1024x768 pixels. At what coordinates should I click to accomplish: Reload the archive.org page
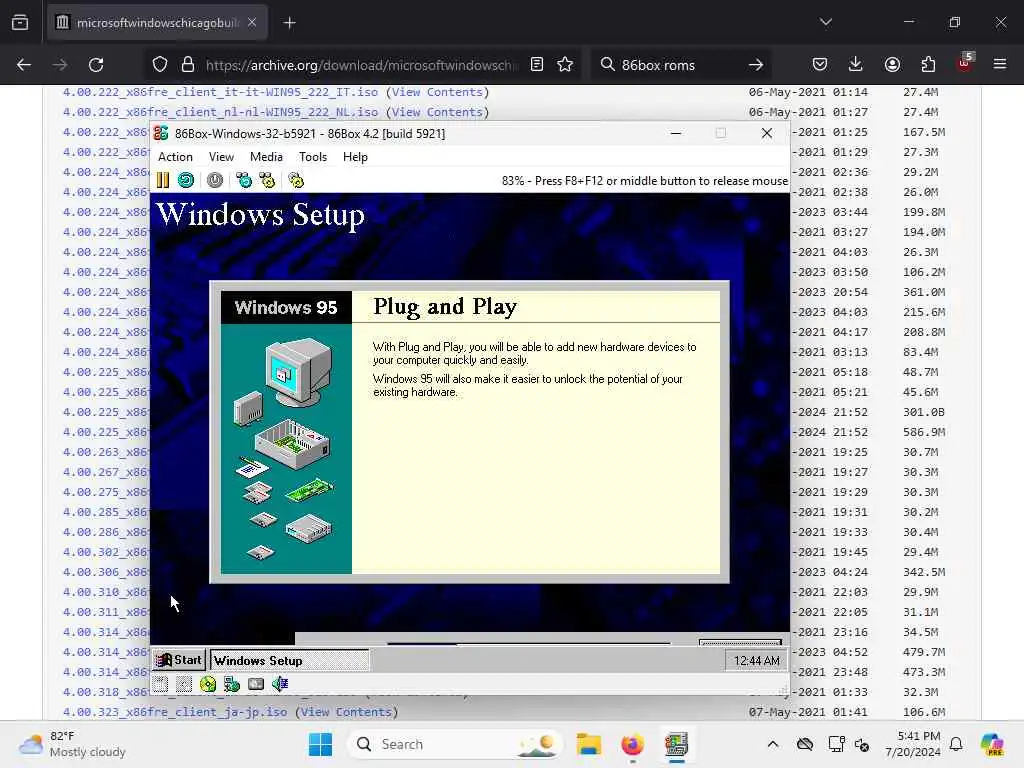pyautogui.click(x=96, y=65)
